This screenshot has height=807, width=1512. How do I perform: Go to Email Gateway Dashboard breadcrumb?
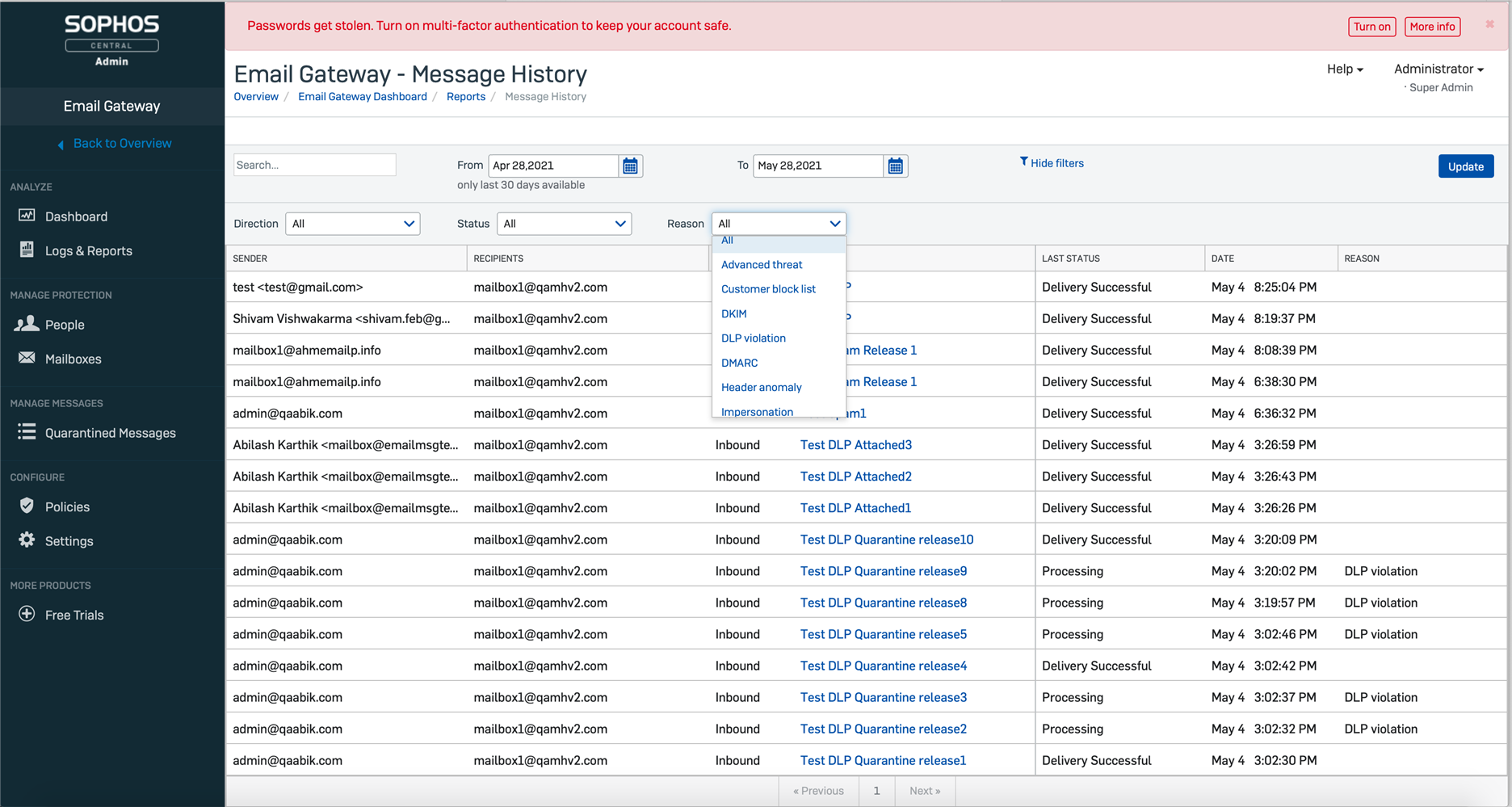(x=363, y=97)
